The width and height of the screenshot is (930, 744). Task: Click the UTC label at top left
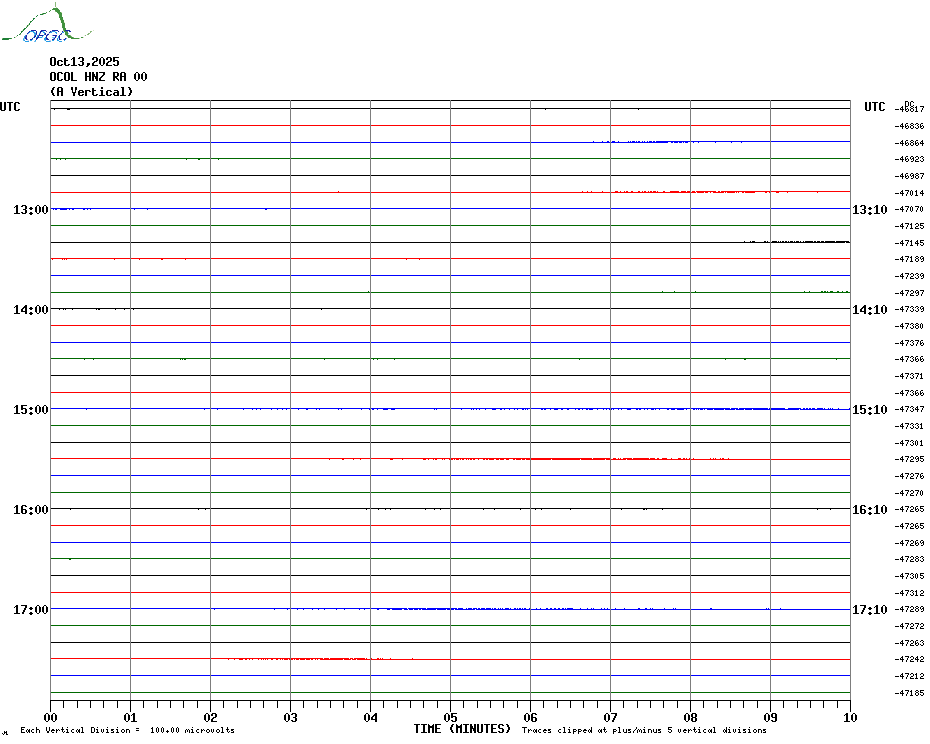click(x=10, y=107)
